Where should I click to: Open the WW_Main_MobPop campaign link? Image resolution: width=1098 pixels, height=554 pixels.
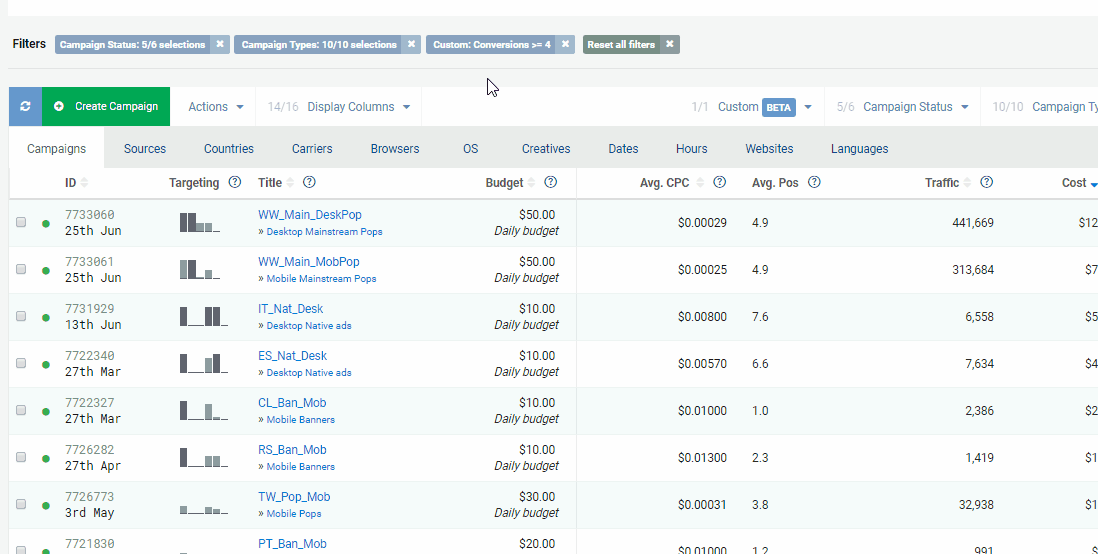(309, 261)
